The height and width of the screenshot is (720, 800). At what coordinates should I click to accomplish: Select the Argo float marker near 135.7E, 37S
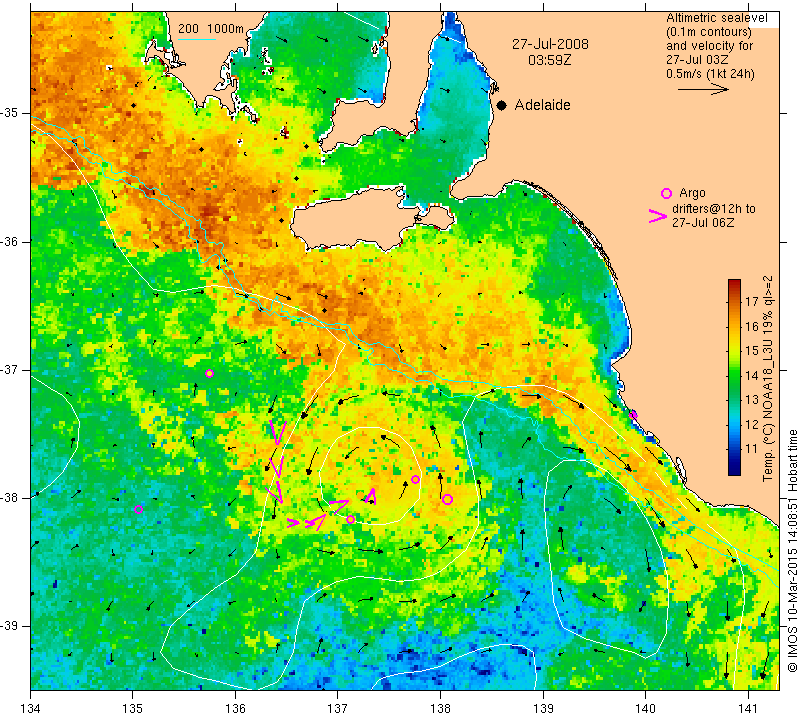[209, 374]
